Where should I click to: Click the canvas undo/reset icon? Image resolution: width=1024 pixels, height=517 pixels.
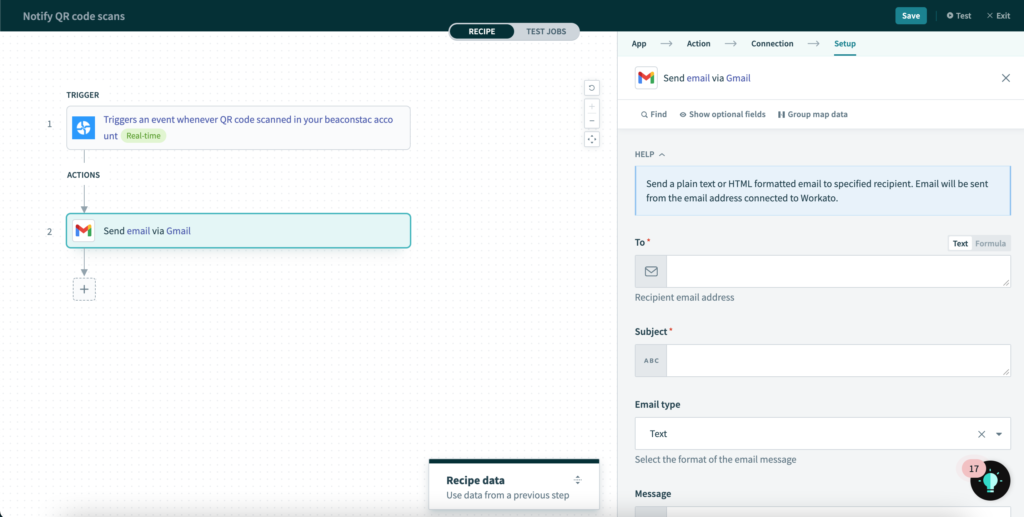(592, 87)
